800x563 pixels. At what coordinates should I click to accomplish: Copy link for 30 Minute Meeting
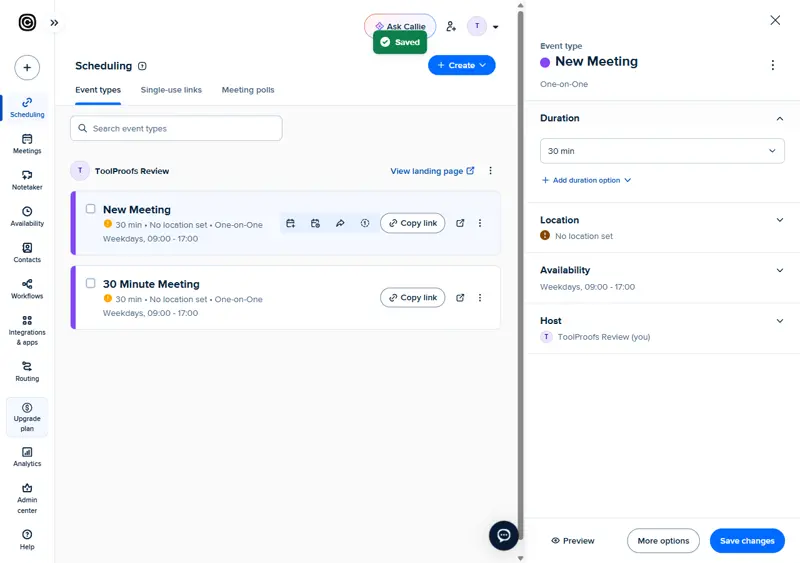pos(412,298)
